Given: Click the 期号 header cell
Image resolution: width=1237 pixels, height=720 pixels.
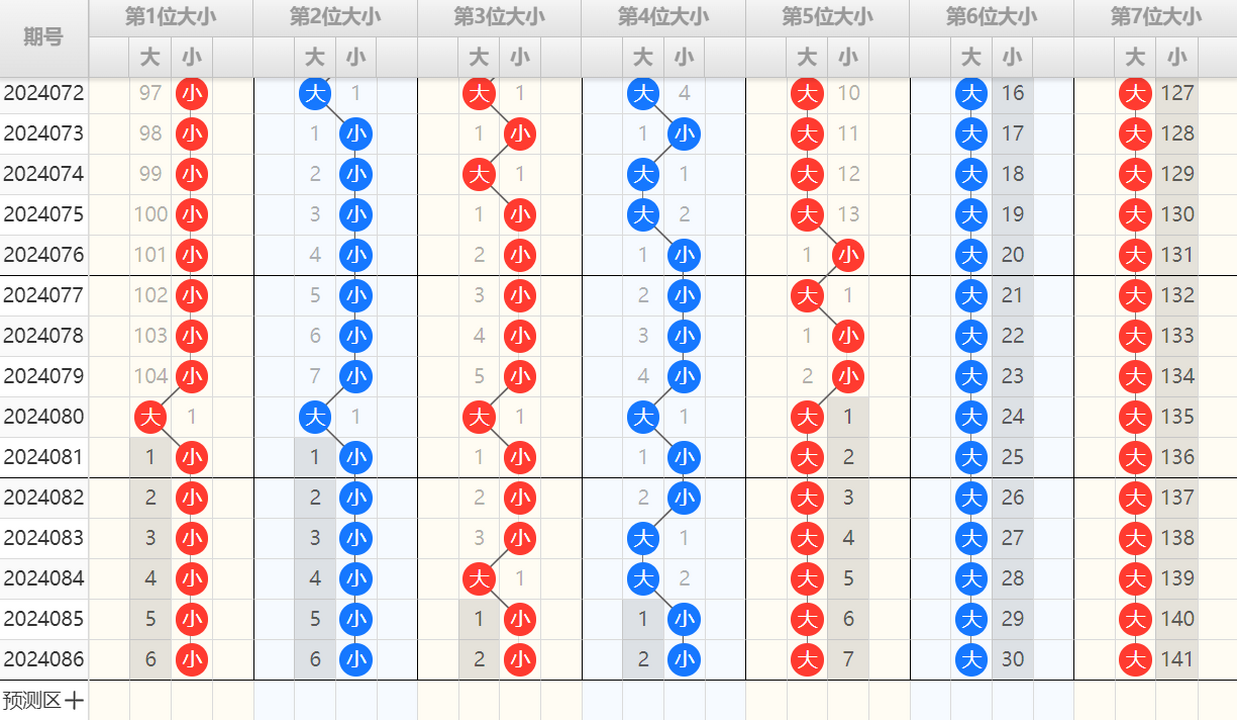Looking at the screenshot, I should pos(44,38).
